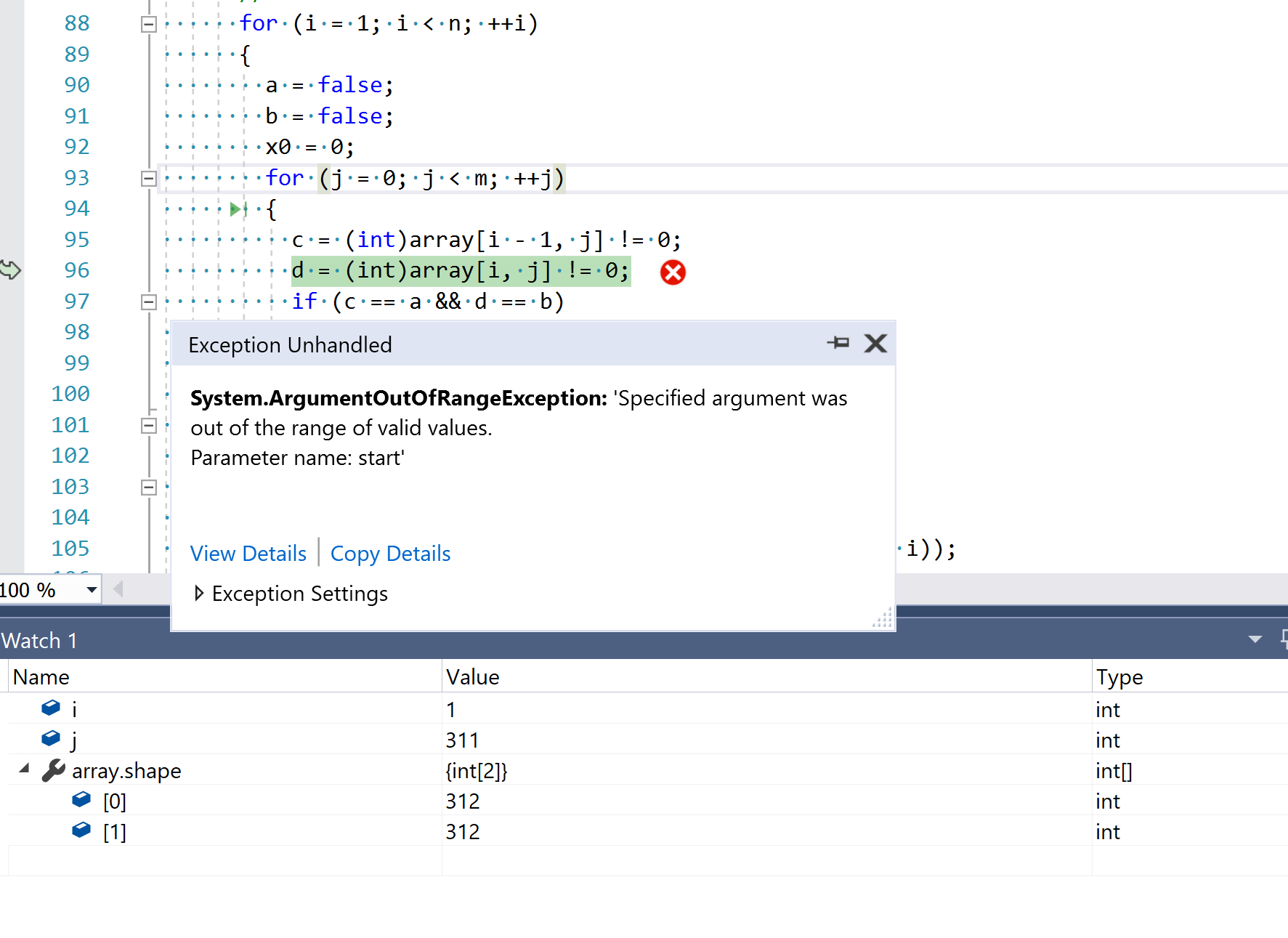Click the current statement arrow at line 96
The width and height of the screenshot is (1288, 938).
pyautogui.click(x=10, y=270)
